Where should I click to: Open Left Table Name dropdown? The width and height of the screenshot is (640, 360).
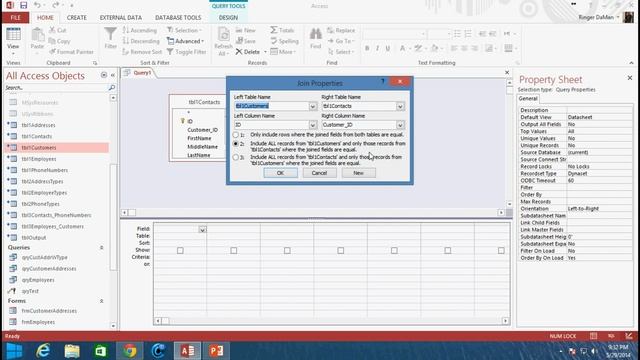coord(312,106)
